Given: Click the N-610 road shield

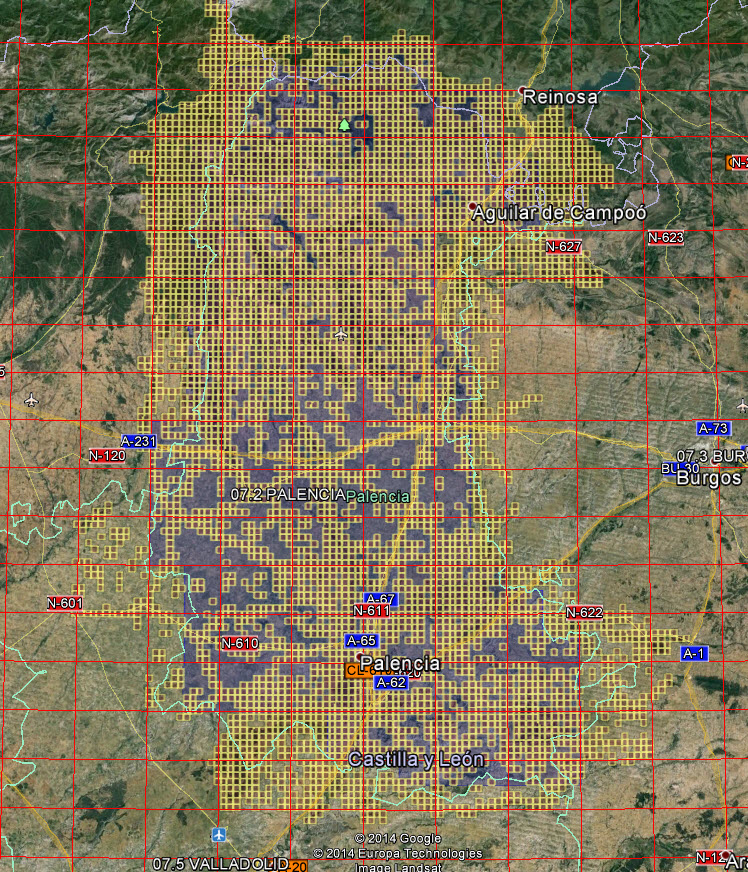Looking at the screenshot, I should pyautogui.click(x=240, y=643).
